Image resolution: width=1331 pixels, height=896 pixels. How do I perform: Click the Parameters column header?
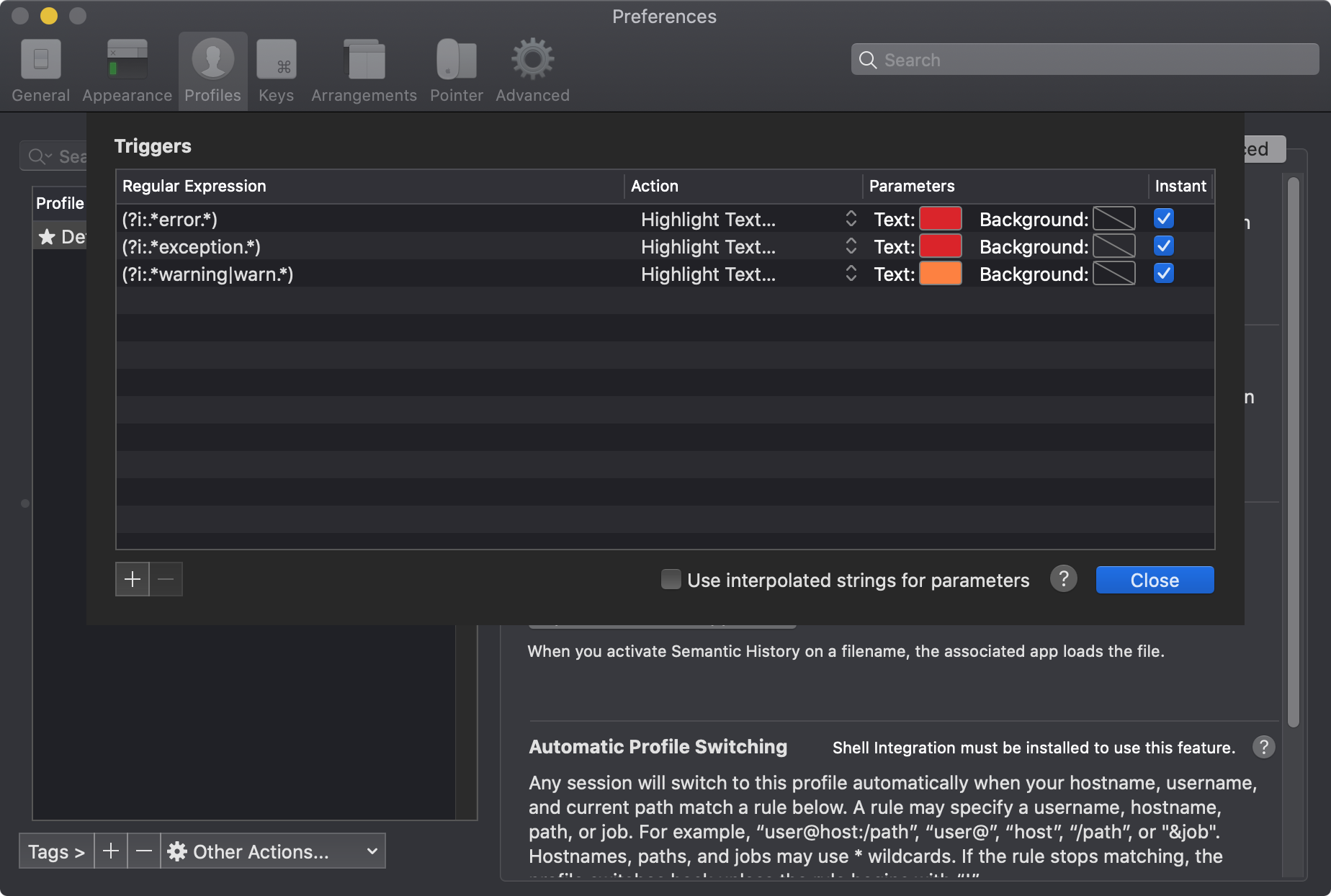[x=1005, y=186]
